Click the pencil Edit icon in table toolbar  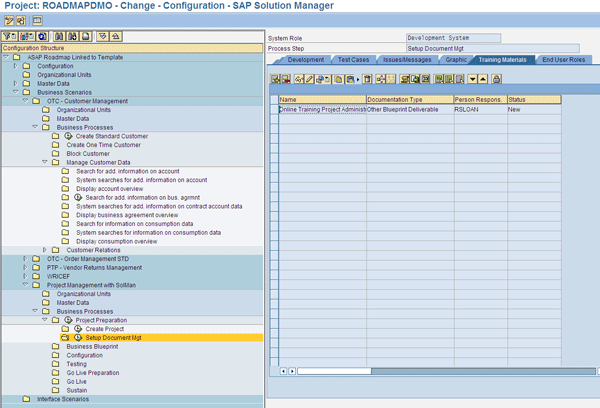309,79
